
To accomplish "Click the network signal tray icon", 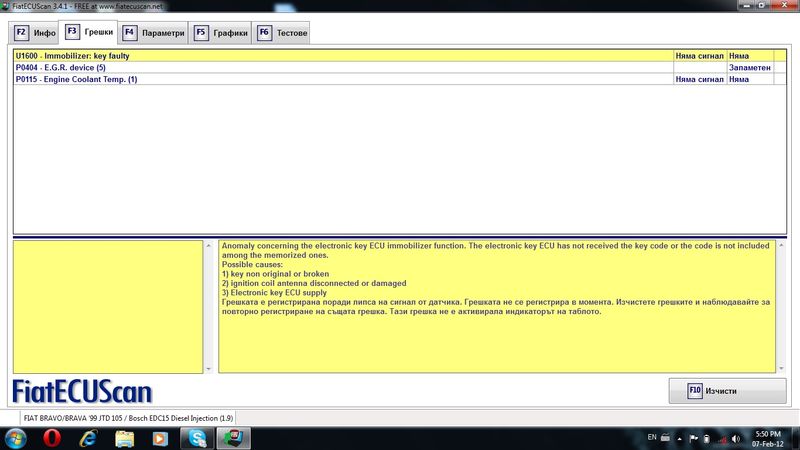I will (x=722, y=439).
